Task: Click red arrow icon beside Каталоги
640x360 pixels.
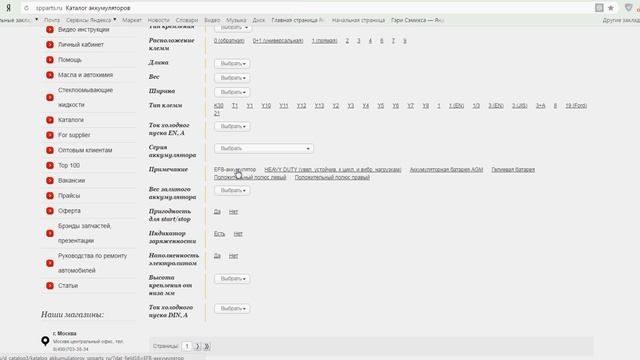Action: coord(50,120)
